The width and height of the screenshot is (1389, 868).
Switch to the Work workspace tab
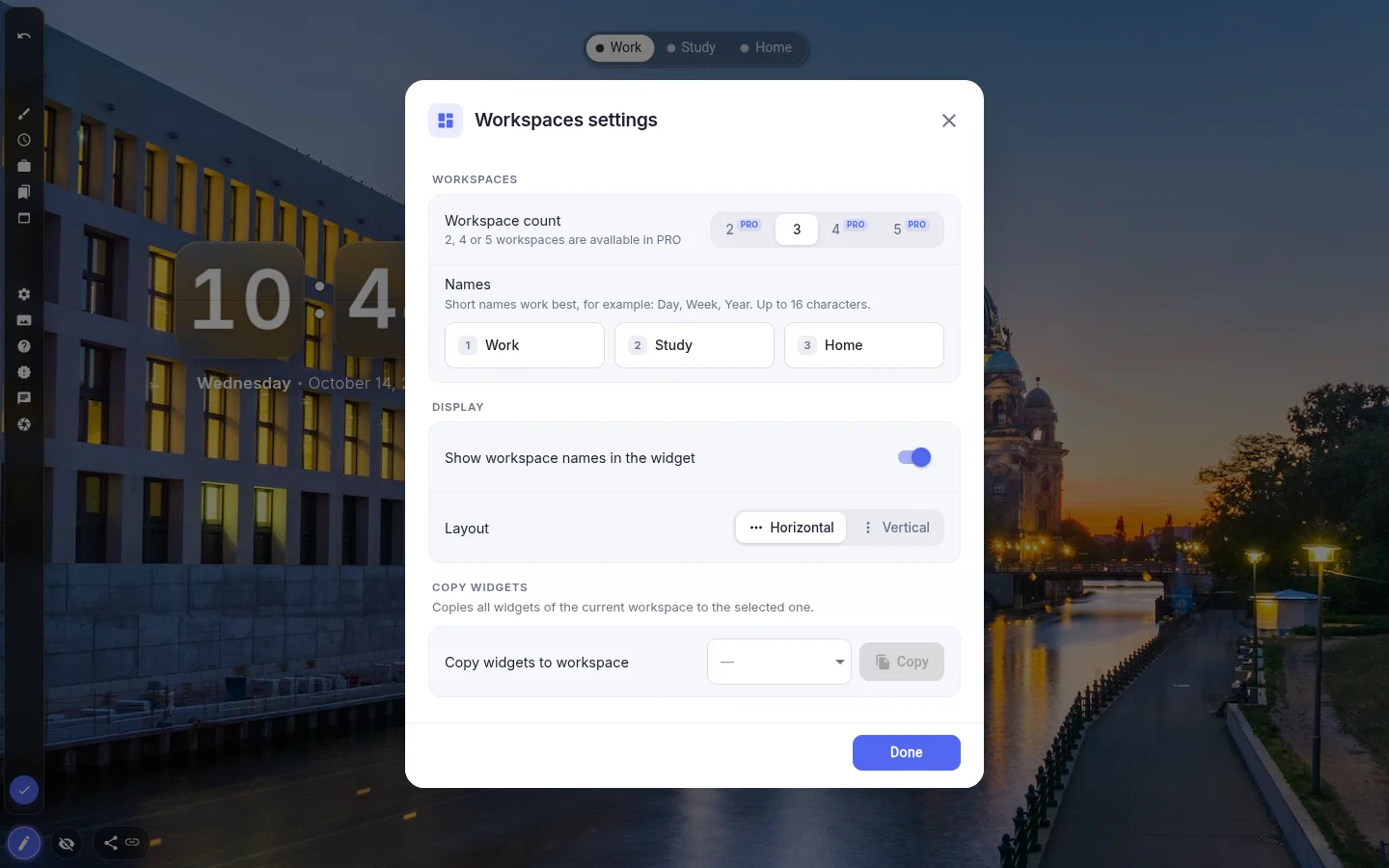point(619,47)
